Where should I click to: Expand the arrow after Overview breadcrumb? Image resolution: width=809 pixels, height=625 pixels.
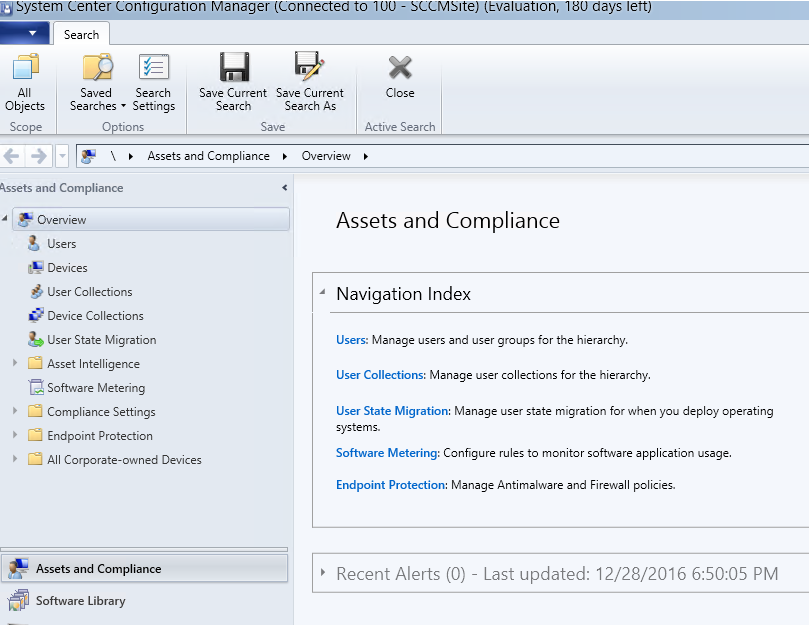(366, 156)
